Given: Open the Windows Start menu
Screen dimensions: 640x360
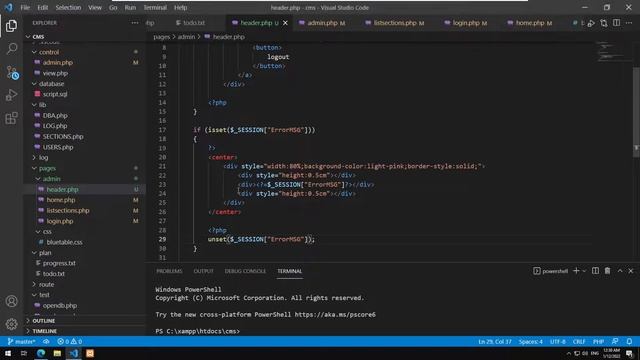Looking at the screenshot, I should [x=8, y=353].
